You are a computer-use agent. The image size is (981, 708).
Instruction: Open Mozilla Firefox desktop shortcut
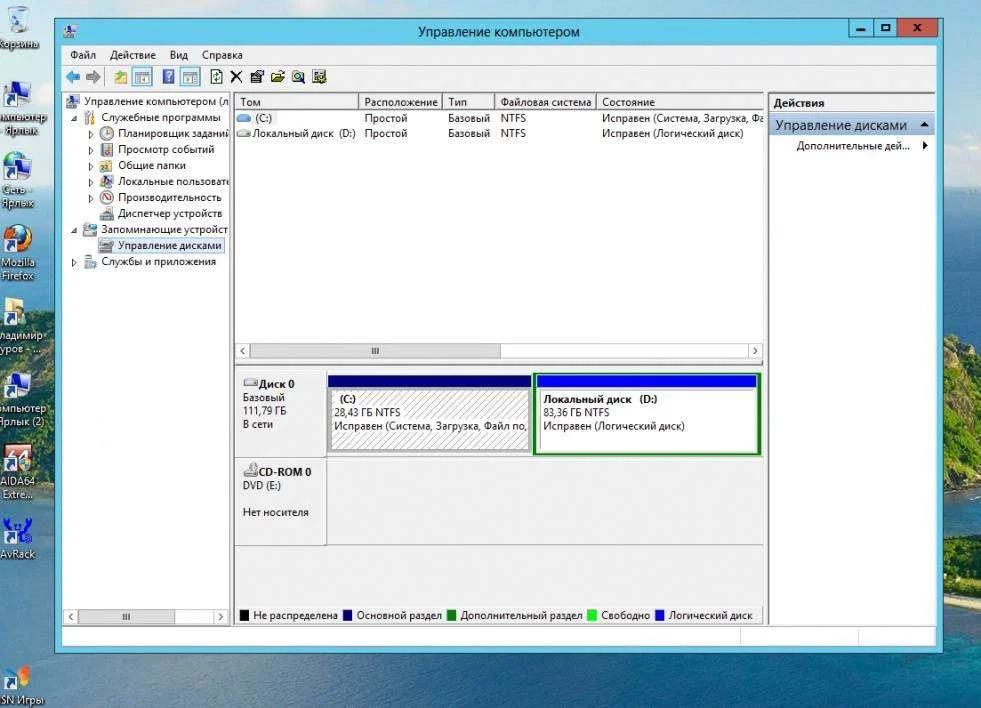(18, 253)
